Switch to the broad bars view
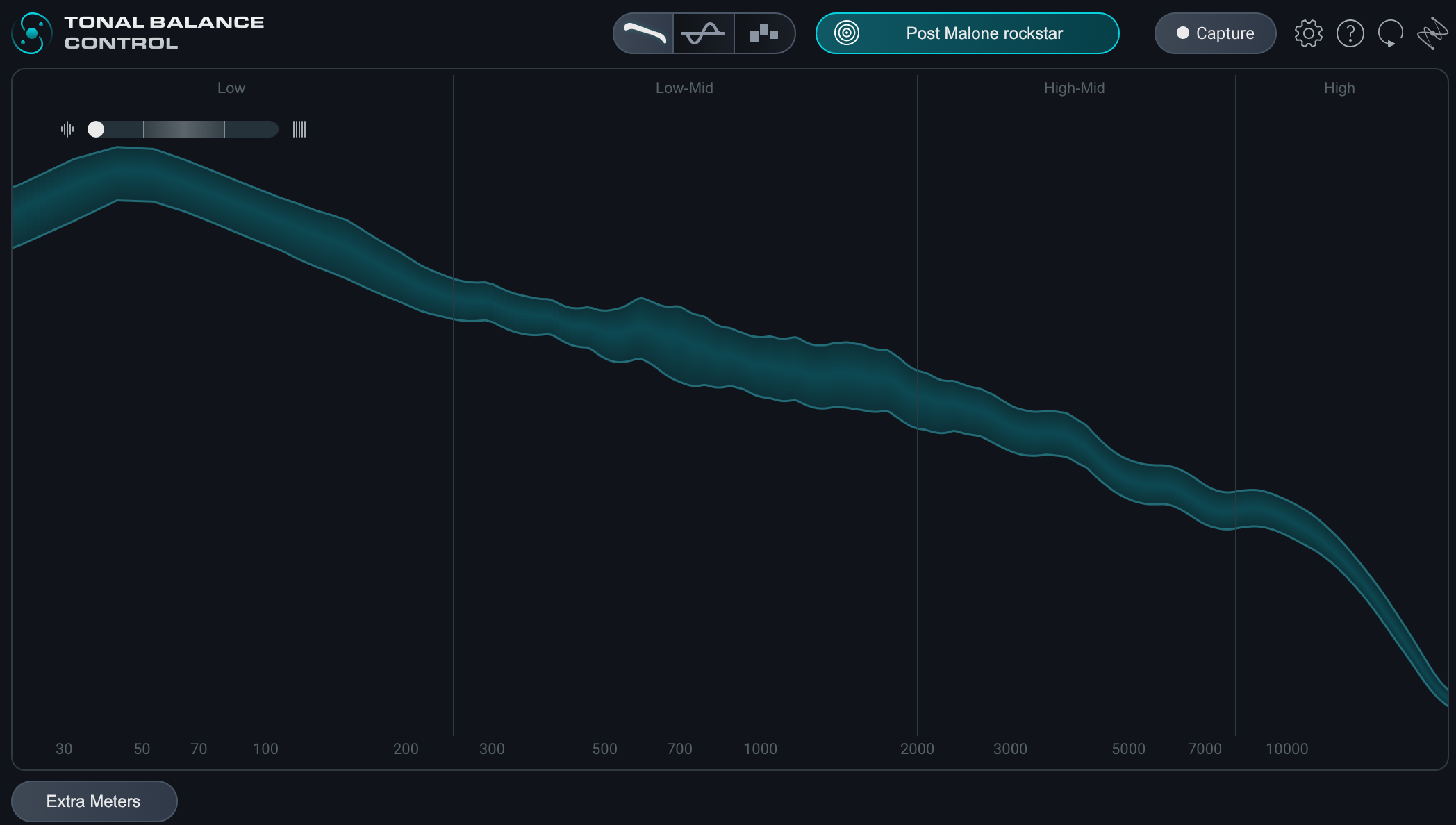 click(763, 33)
